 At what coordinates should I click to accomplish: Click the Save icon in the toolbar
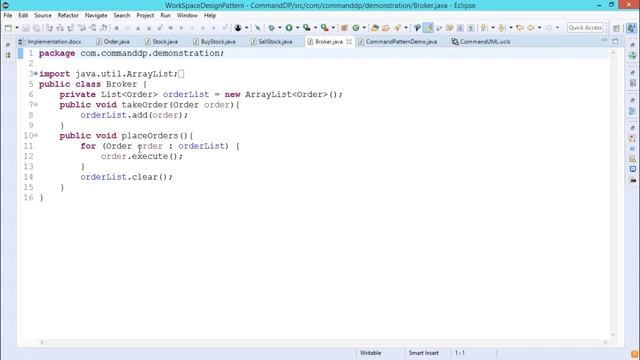click(x=26, y=28)
